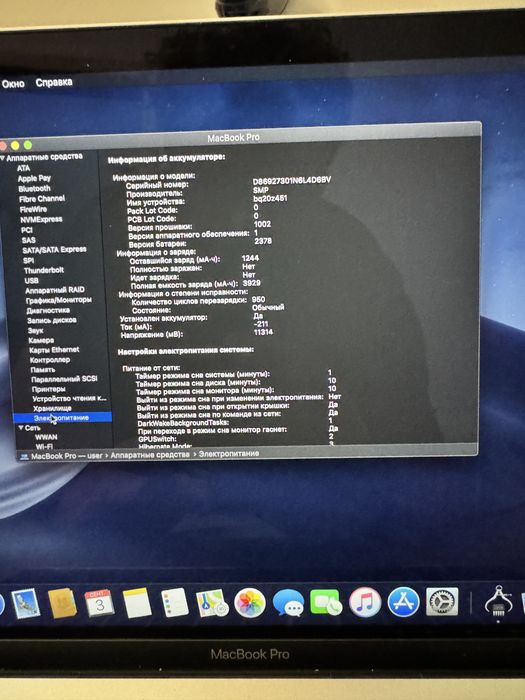This screenshot has height=700, width=525.
Task: Open the Mail app in the Dock
Action: [x=25, y=604]
